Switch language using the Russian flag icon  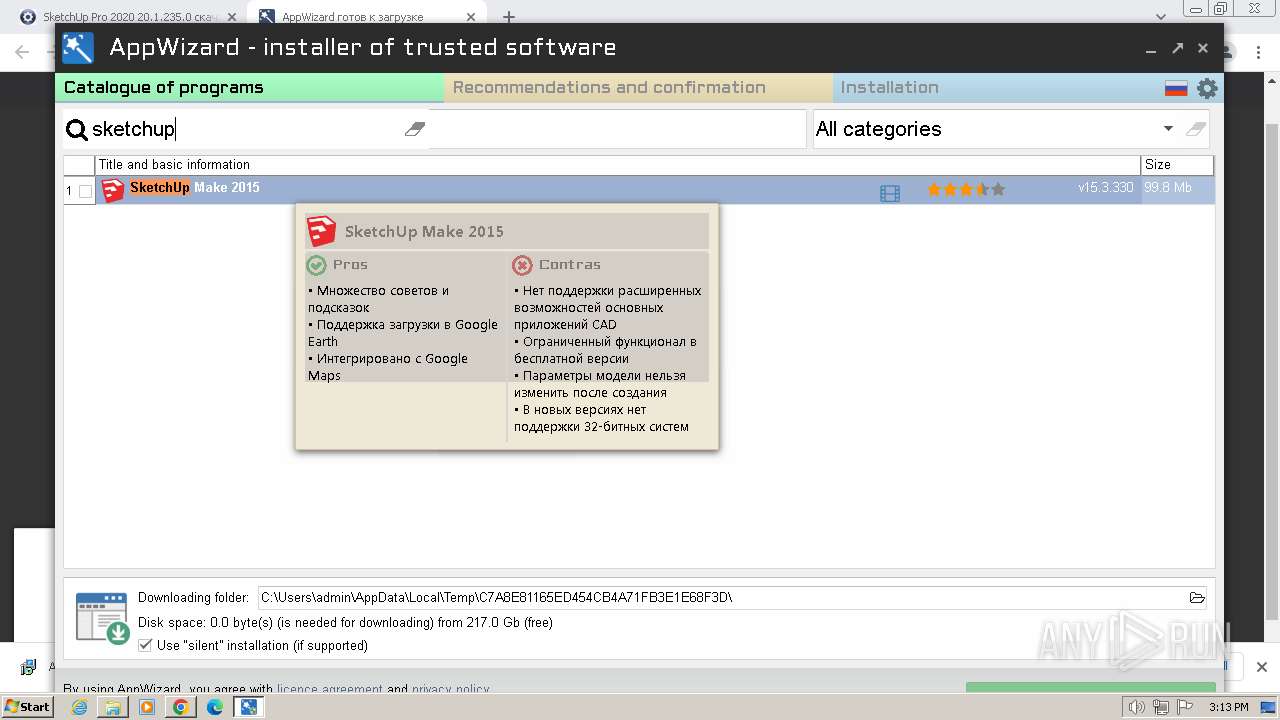point(1176,89)
